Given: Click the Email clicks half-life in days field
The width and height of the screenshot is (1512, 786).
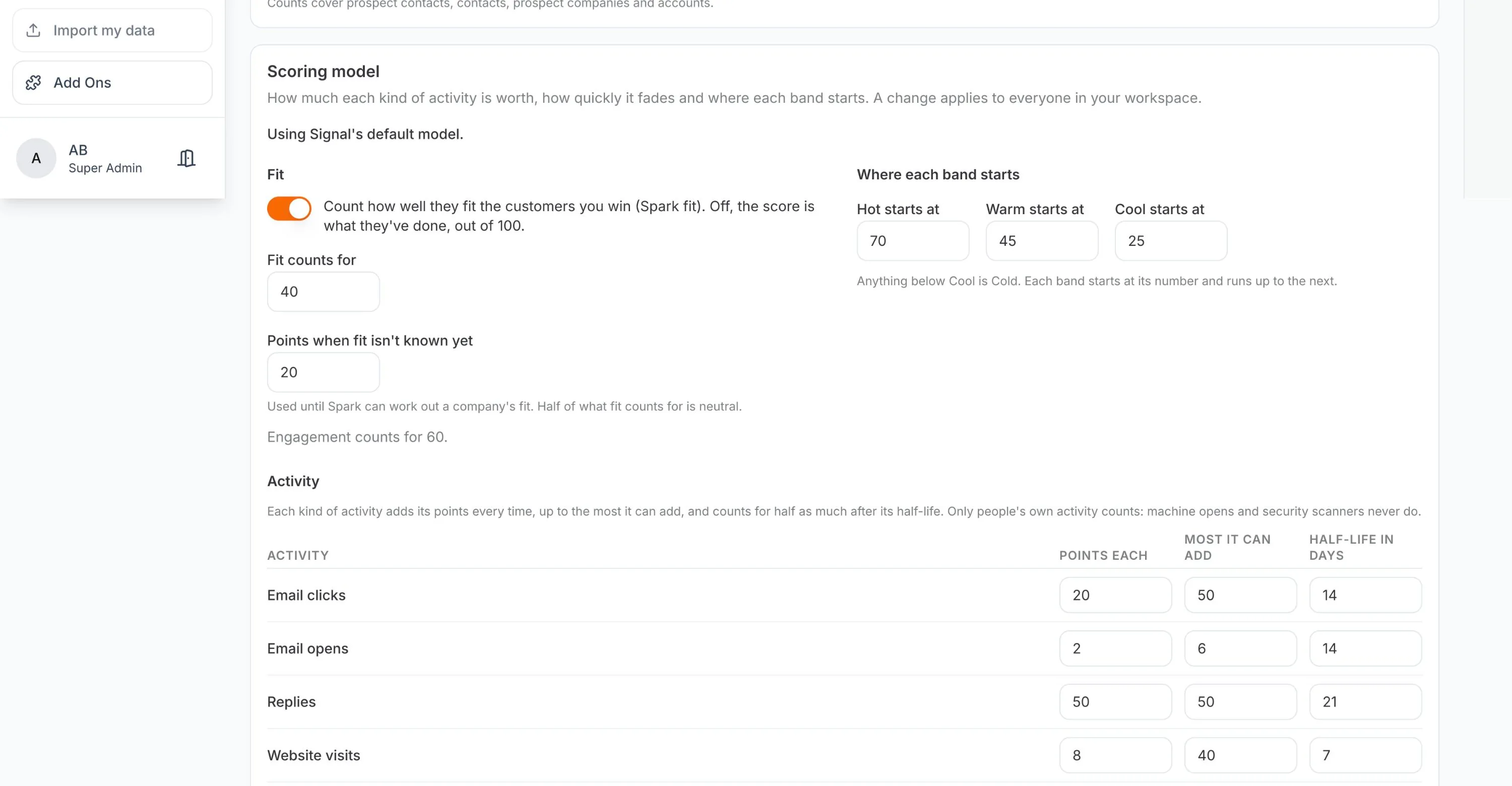Looking at the screenshot, I should click(1366, 595).
